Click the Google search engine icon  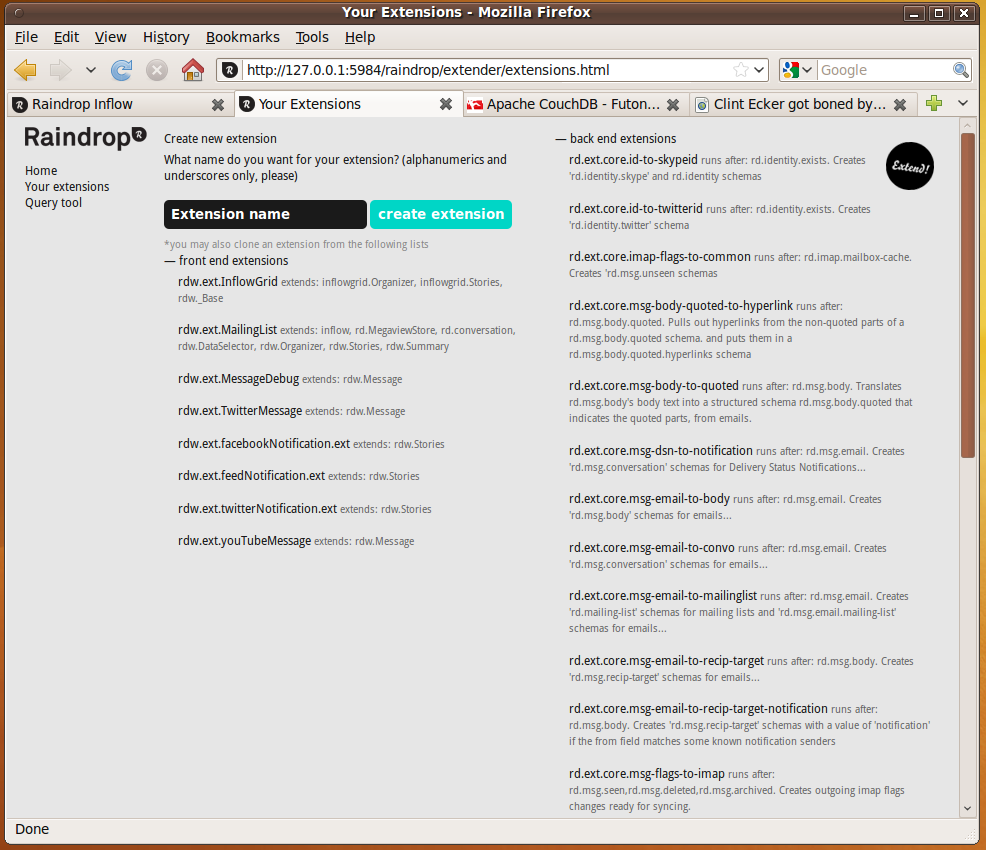coord(791,70)
